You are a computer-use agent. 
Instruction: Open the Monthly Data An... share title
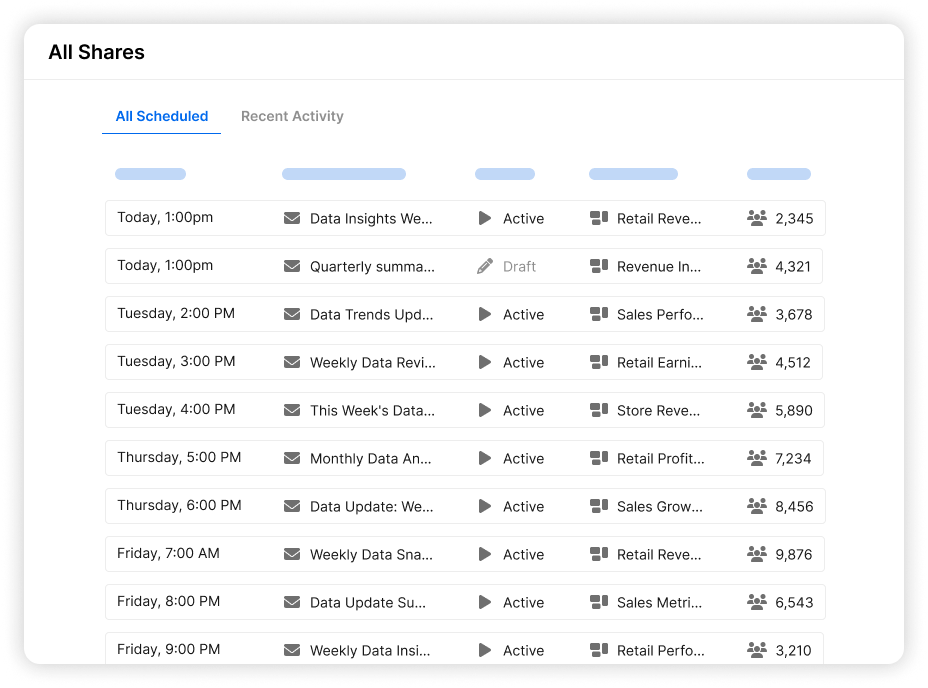click(370, 458)
